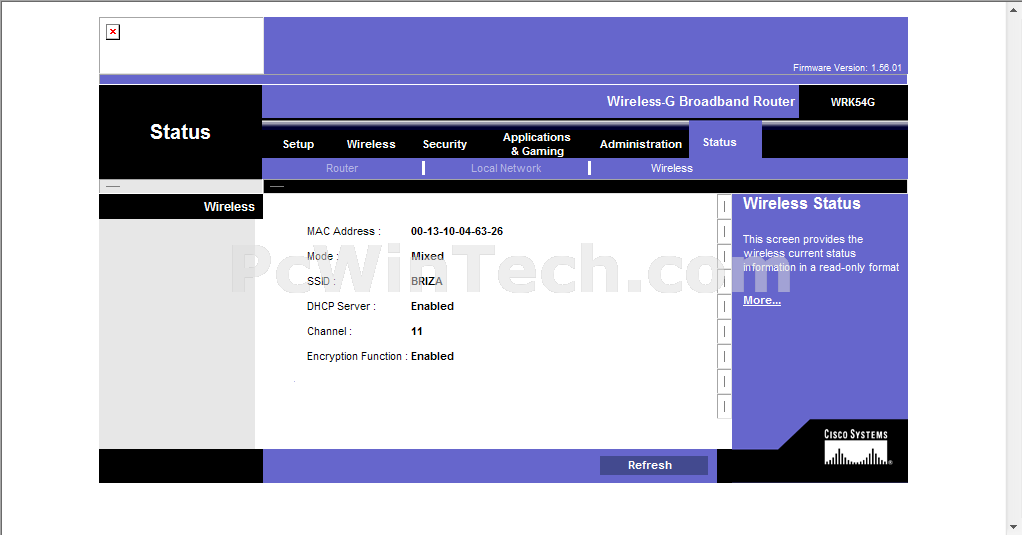Click the Wireless section label in sidebar
Screen dimensions: 1022x535
coord(229,207)
